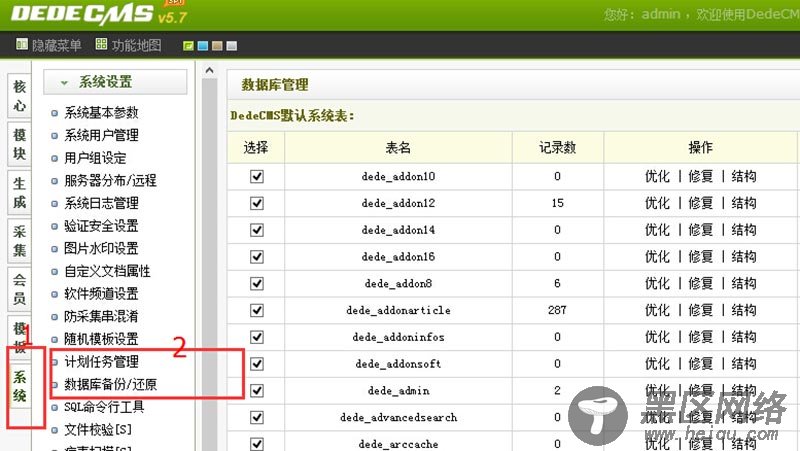Click the 隐藏菜单 hide-menu icon

point(21,44)
